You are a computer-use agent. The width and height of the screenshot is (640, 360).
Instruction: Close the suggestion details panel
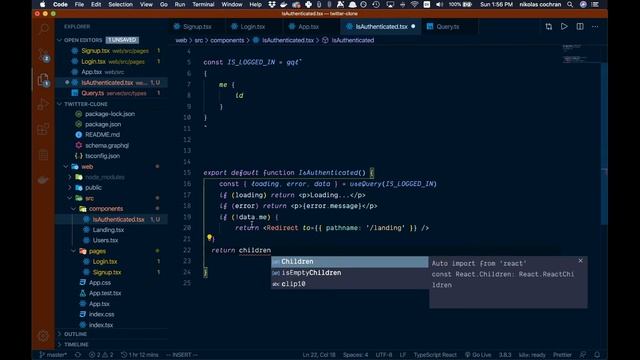580,261
